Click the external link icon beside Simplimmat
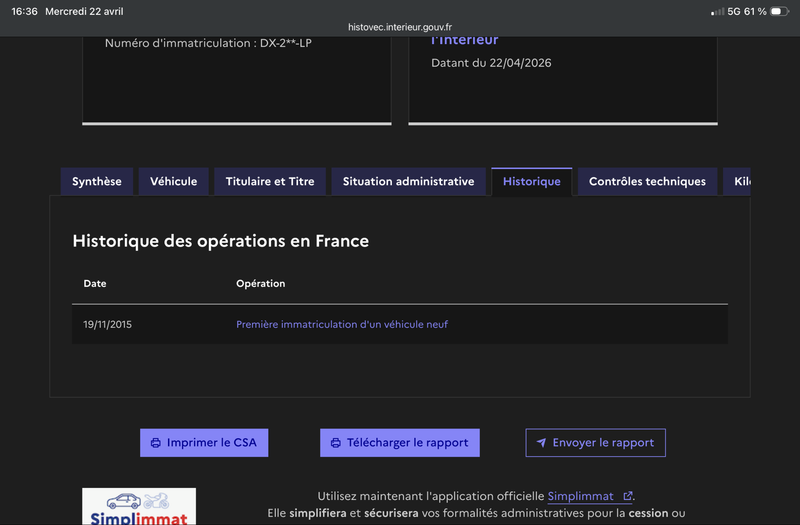800x525 pixels. click(x=628, y=495)
